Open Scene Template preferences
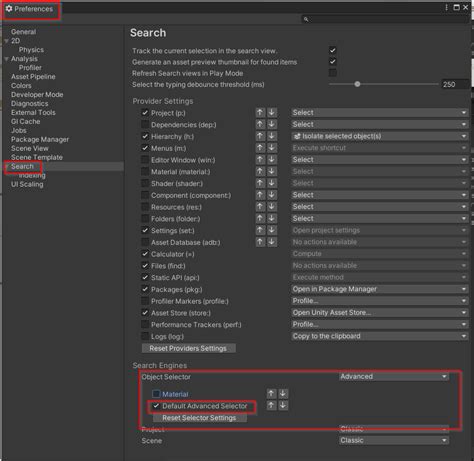 point(37,157)
